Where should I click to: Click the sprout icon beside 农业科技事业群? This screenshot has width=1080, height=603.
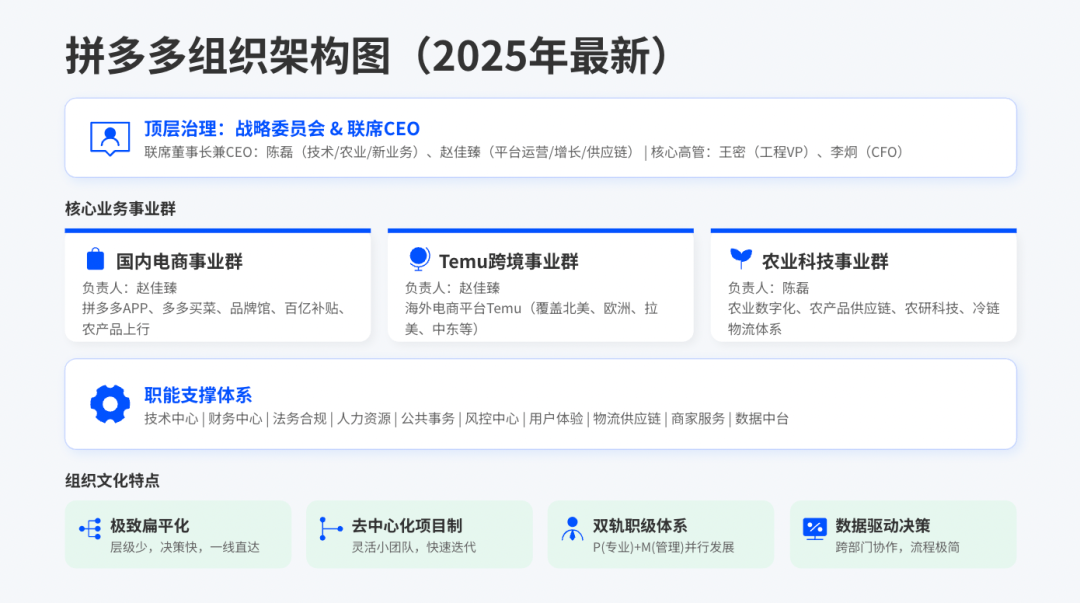(741, 260)
